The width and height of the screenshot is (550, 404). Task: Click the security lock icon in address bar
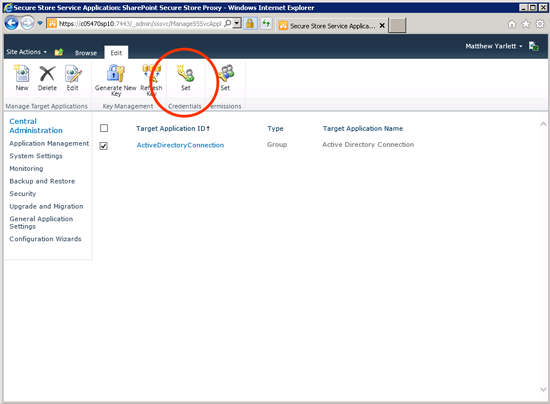(250, 23)
